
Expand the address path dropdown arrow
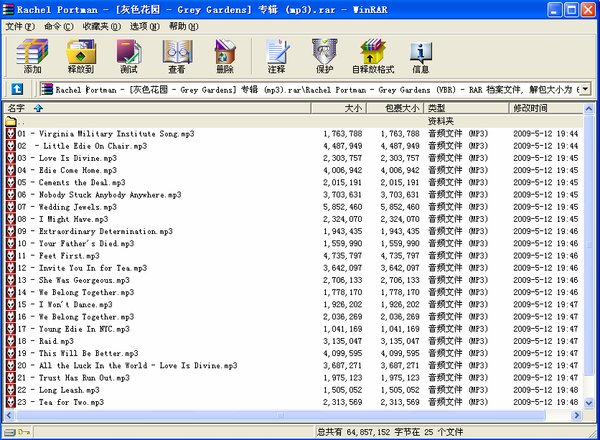[x=585, y=90]
